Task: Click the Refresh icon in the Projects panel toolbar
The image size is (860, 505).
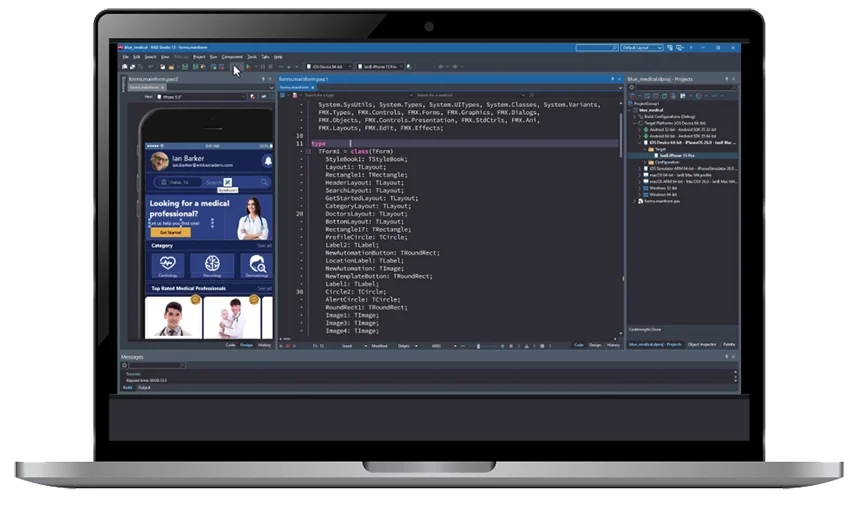Action: point(664,96)
